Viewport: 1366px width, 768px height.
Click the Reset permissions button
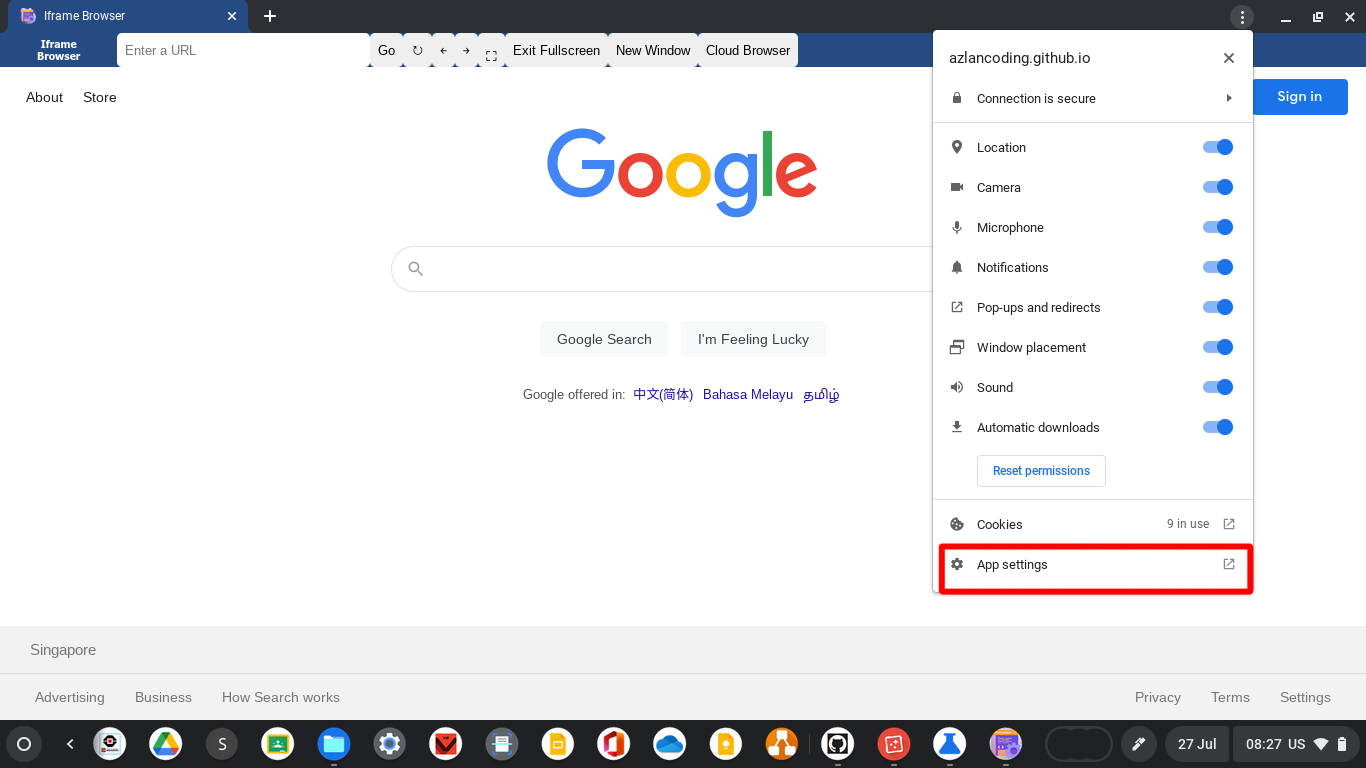[1041, 471]
